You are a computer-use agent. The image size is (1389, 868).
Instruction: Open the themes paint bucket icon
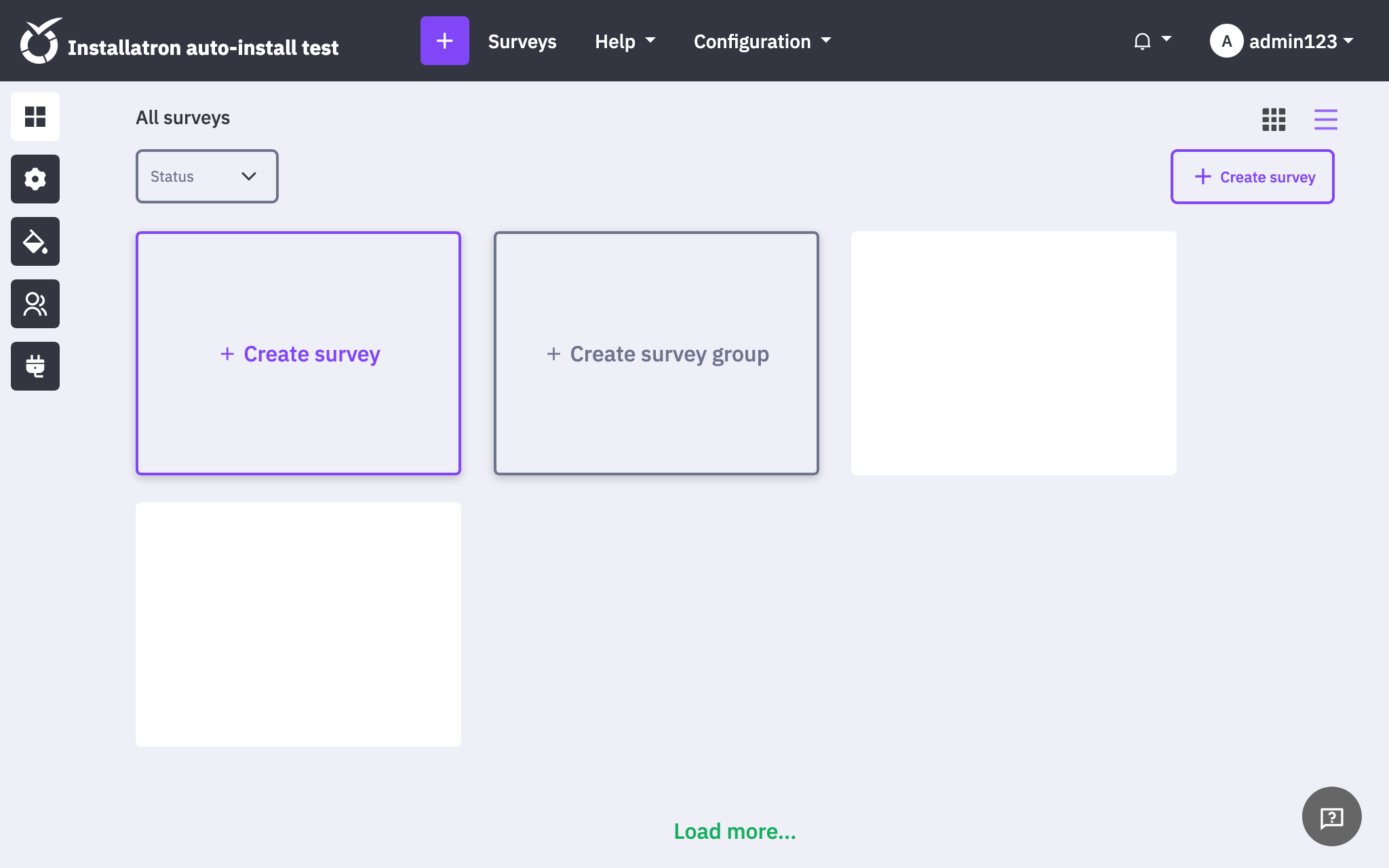(35, 241)
